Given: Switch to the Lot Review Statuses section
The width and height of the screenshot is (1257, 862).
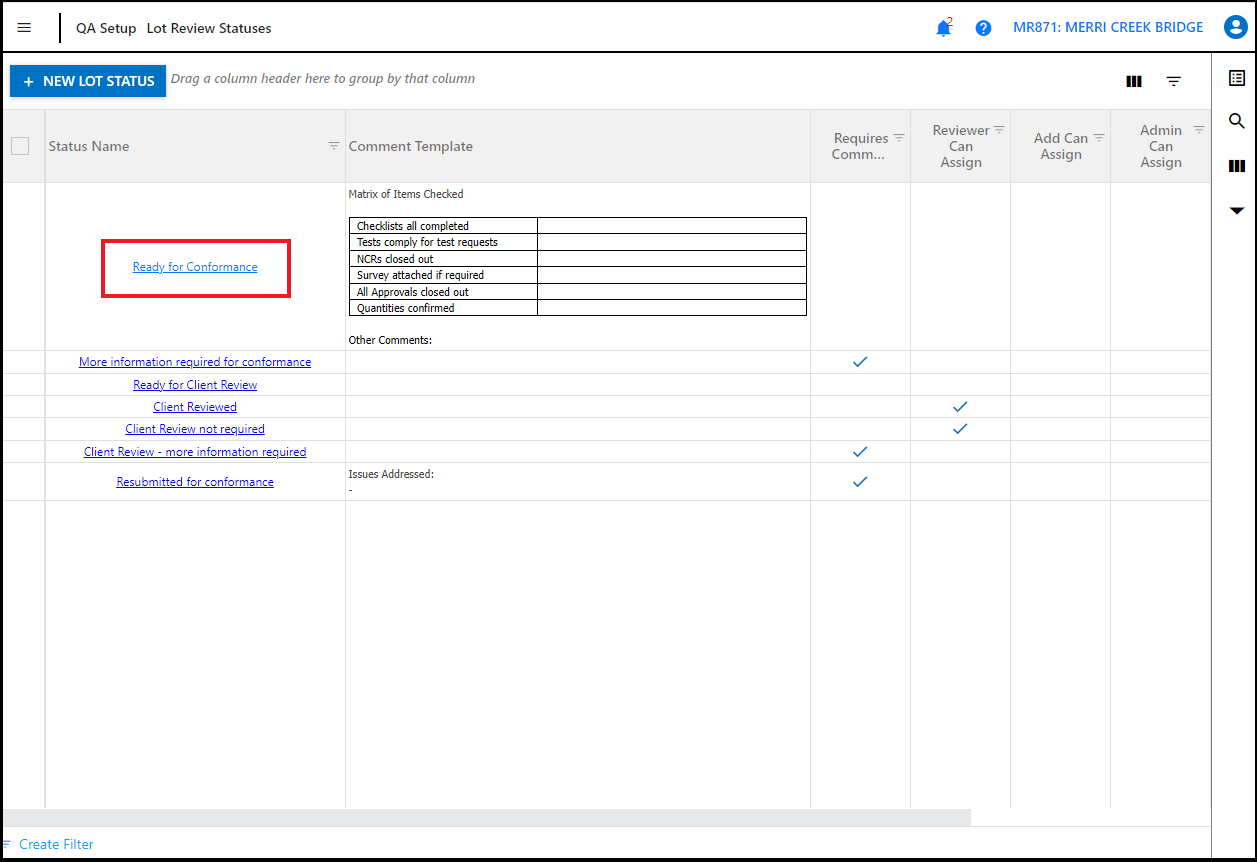Looking at the screenshot, I should pyautogui.click(x=208, y=28).
